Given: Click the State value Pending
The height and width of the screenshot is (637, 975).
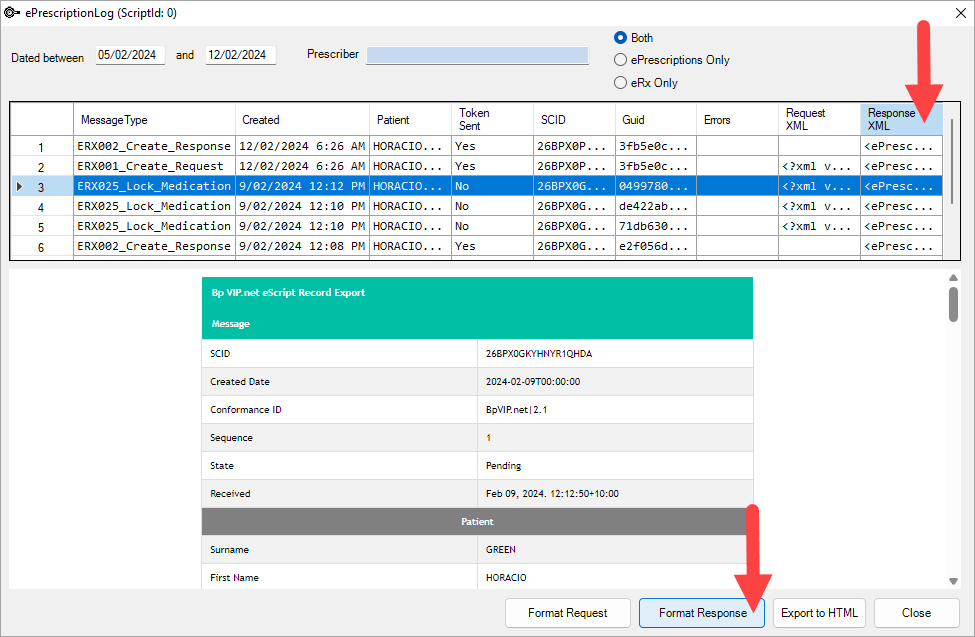Looking at the screenshot, I should (503, 465).
